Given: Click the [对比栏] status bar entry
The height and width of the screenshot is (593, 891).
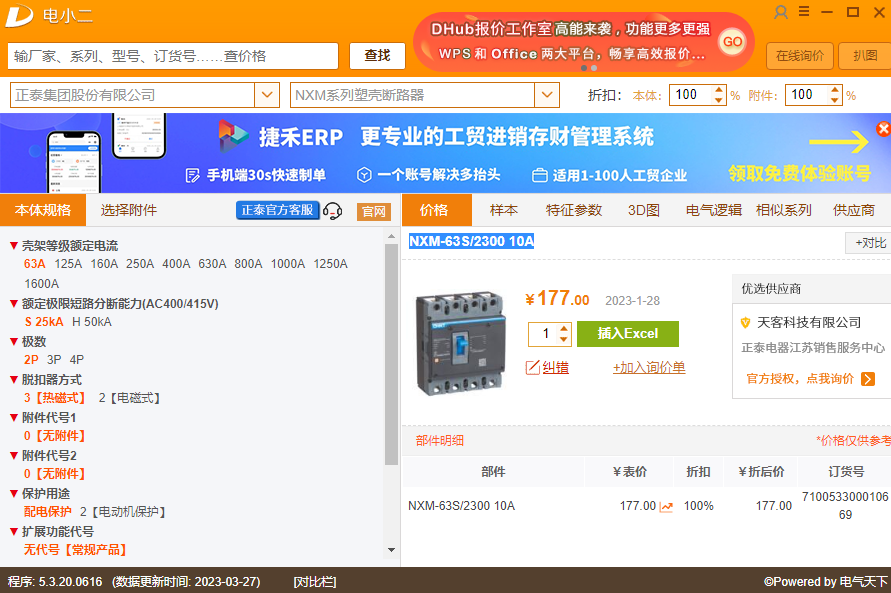Looking at the screenshot, I should point(315,582).
